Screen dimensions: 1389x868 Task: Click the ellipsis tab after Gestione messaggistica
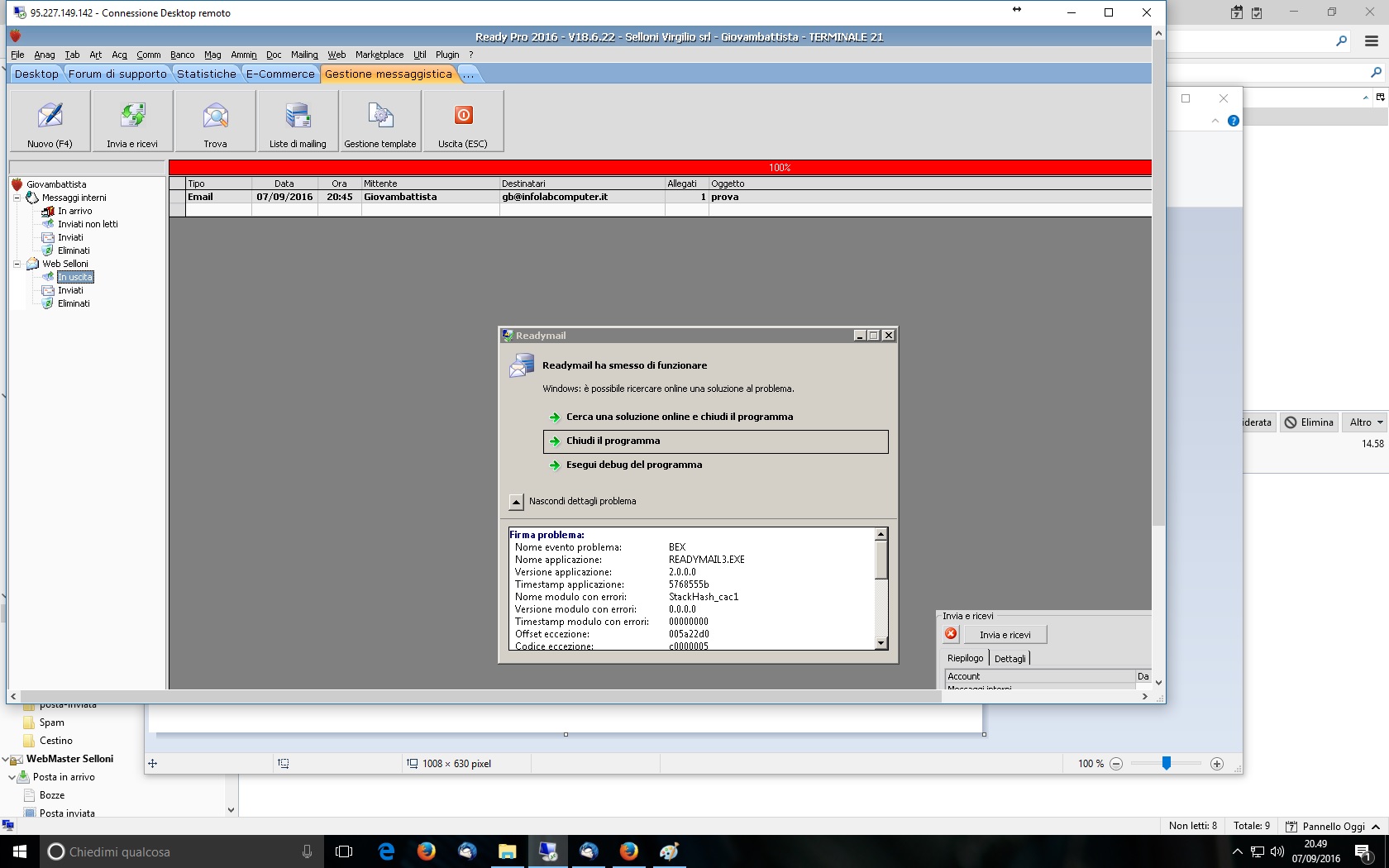tap(469, 74)
